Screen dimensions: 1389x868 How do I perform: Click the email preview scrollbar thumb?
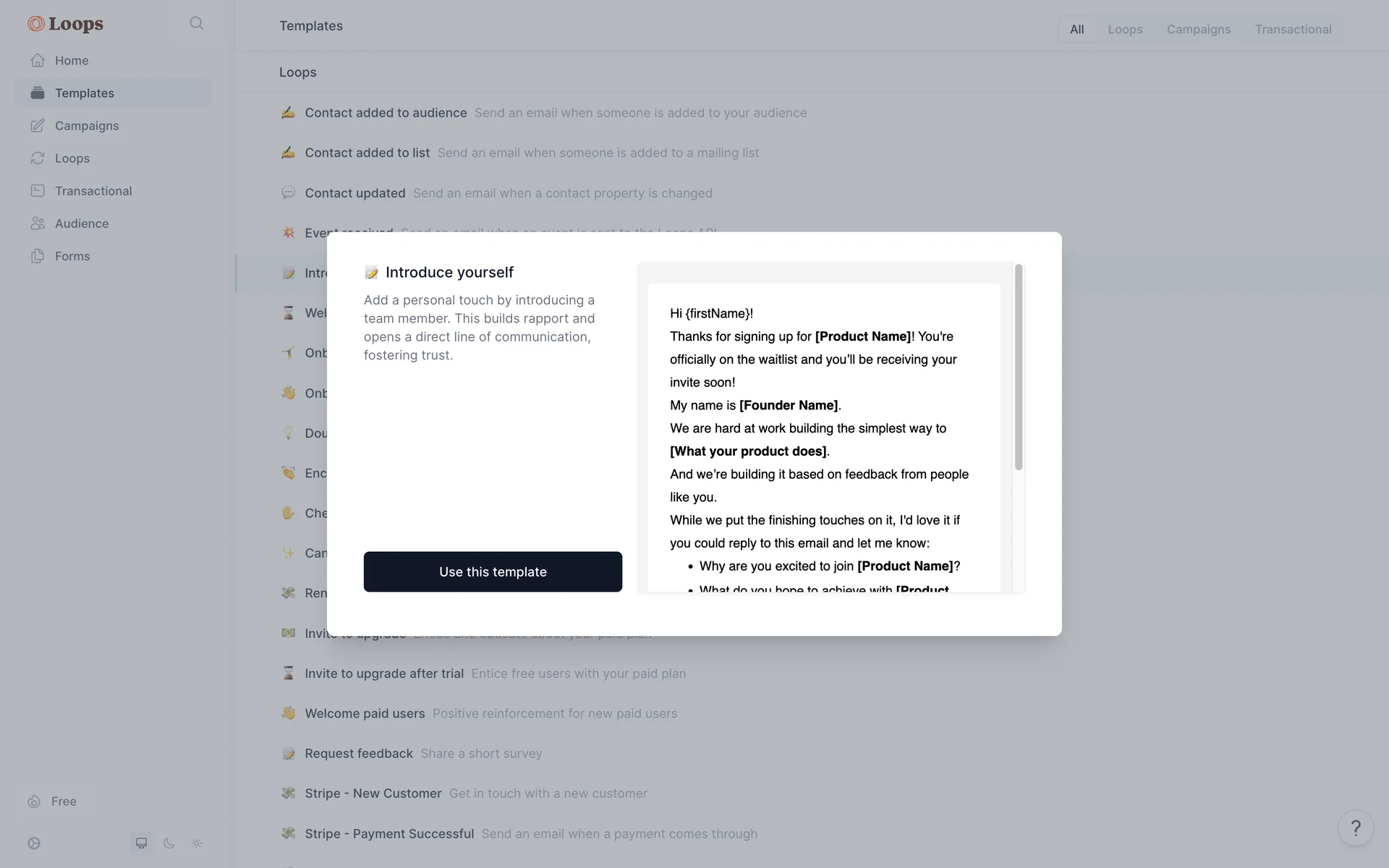[x=1019, y=367]
